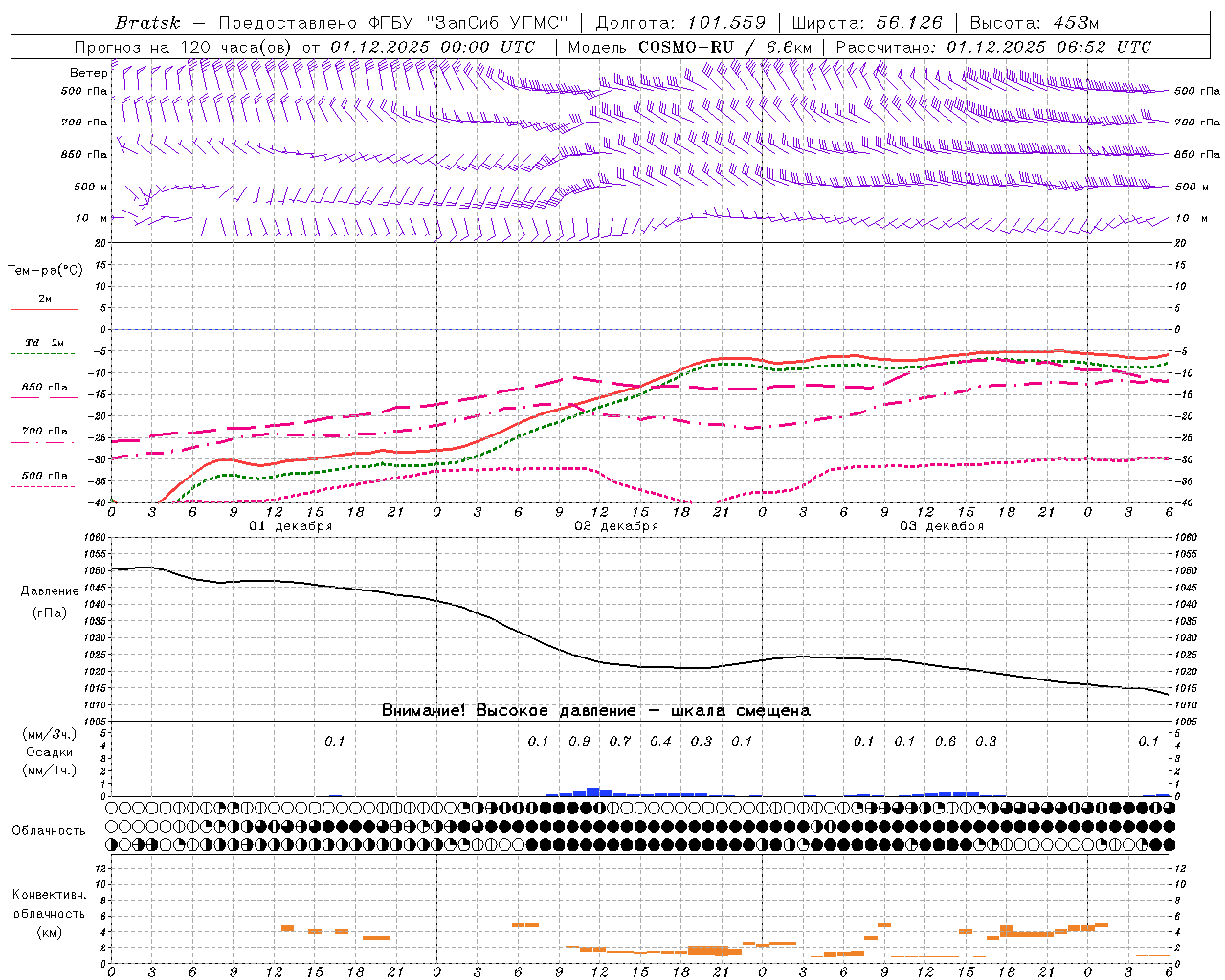Click the 02 декабря date label

click(x=616, y=526)
